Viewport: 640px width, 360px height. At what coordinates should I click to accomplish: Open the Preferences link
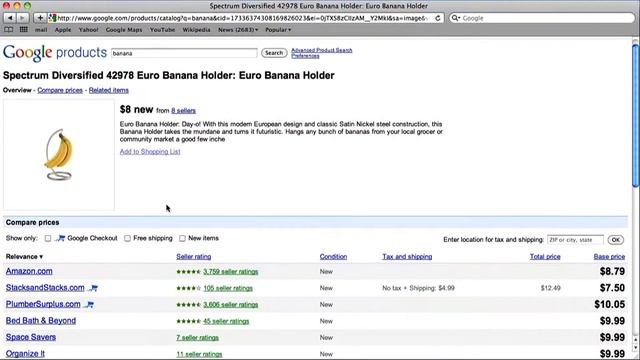(305, 56)
